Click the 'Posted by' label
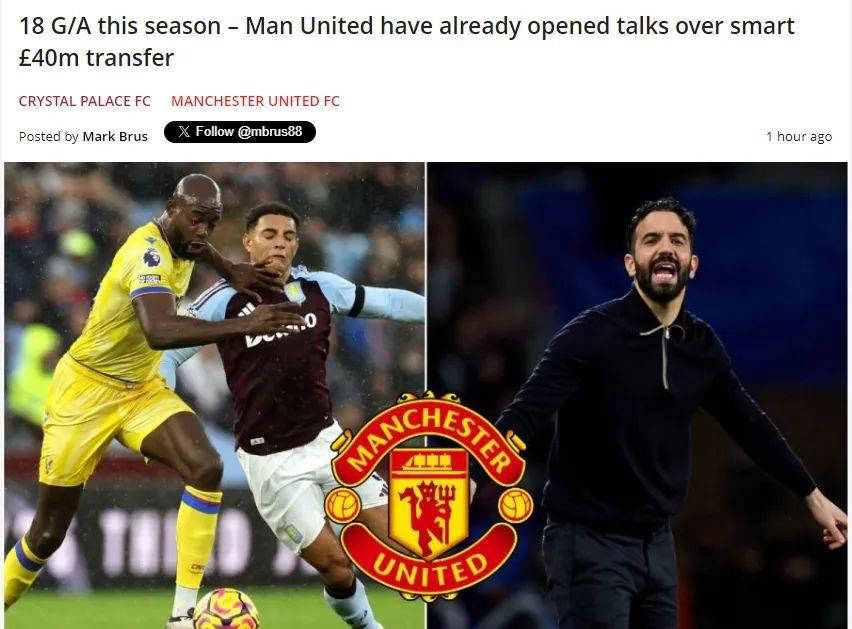The width and height of the screenshot is (852, 629). coord(48,136)
